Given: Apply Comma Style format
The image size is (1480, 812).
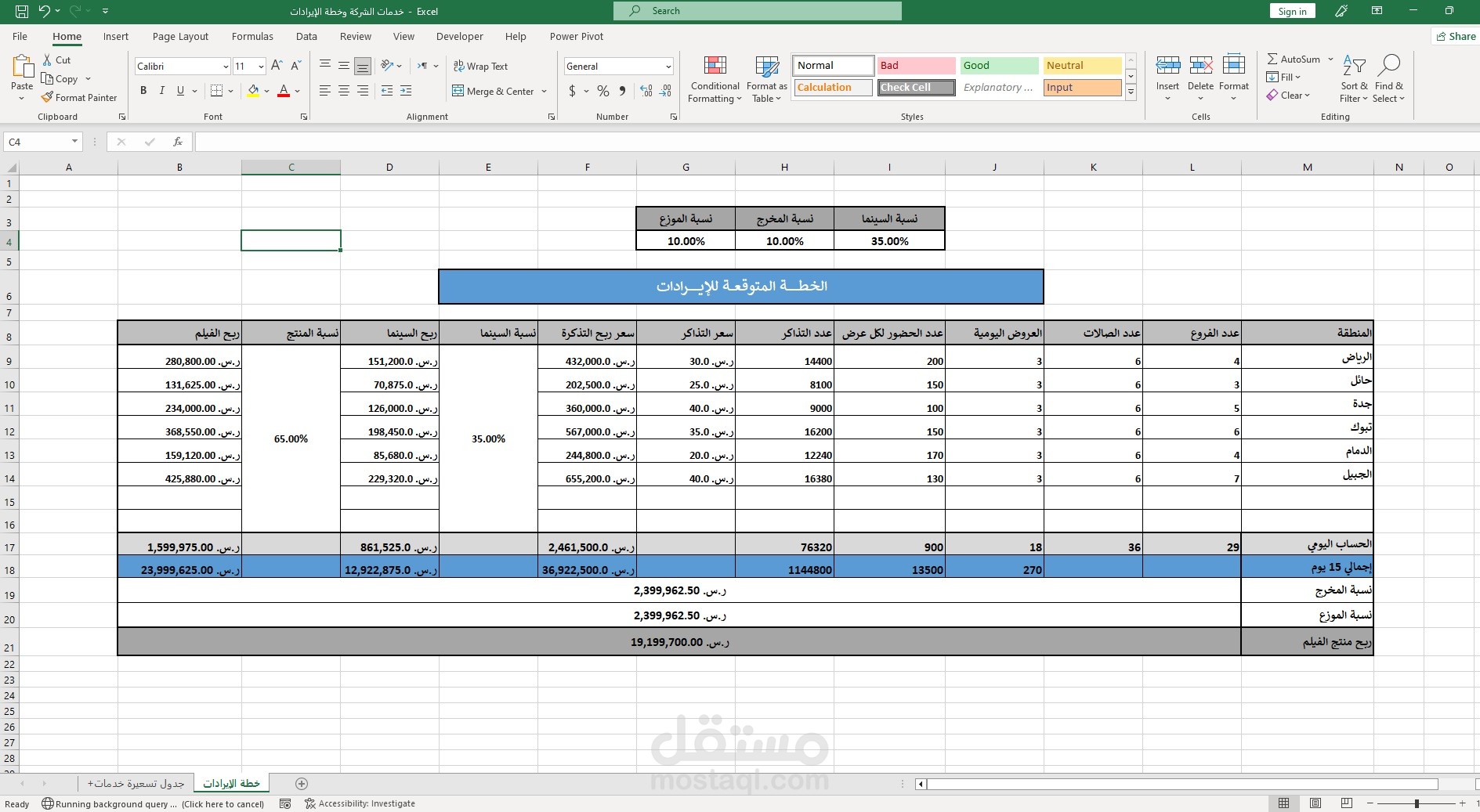Looking at the screenshot, I should (622, 91).
